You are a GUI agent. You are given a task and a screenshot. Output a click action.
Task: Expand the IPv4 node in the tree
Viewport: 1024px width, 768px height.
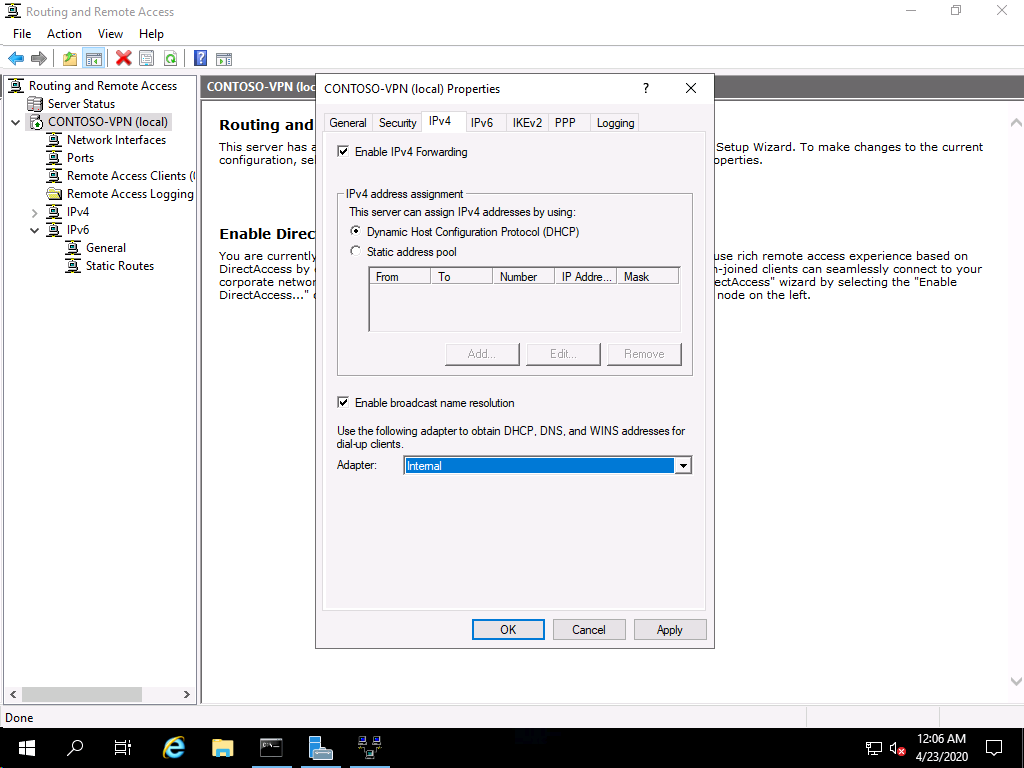pos(35,213)
